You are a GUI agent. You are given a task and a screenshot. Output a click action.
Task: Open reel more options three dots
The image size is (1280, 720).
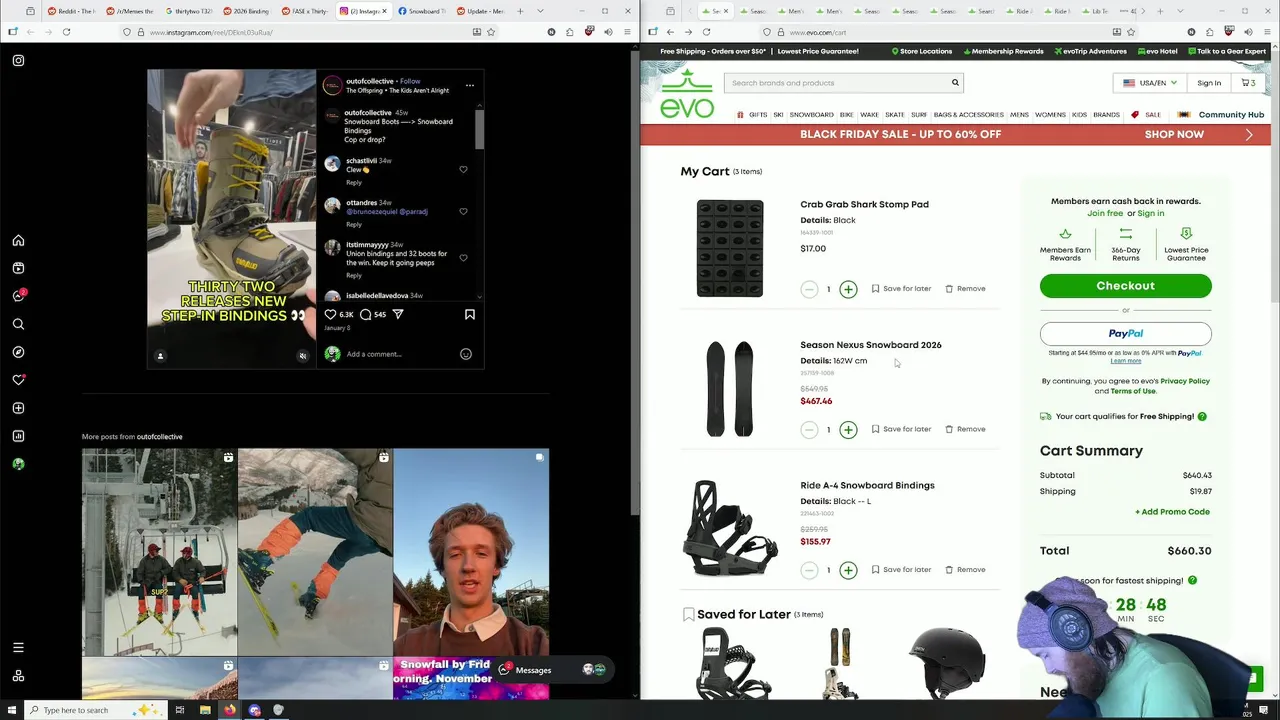click(x=470, y=85)
